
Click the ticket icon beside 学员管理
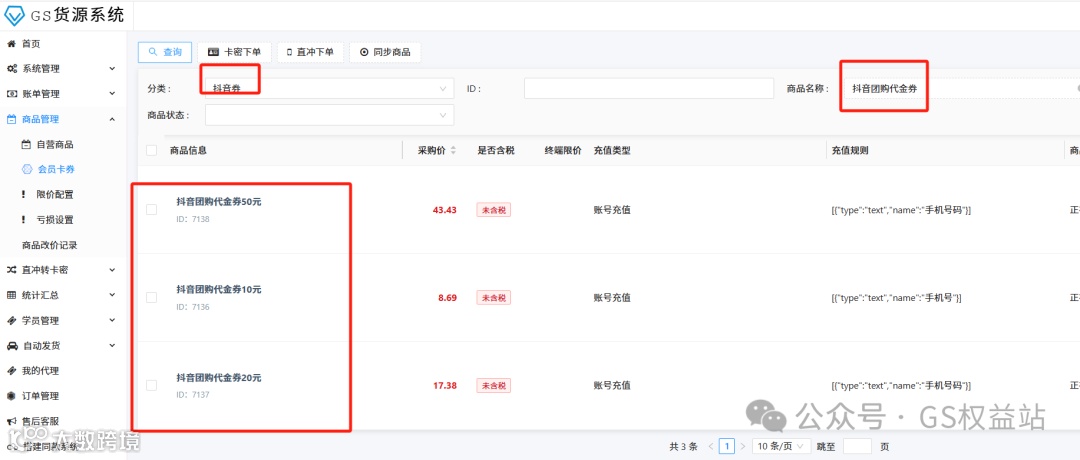12,321
